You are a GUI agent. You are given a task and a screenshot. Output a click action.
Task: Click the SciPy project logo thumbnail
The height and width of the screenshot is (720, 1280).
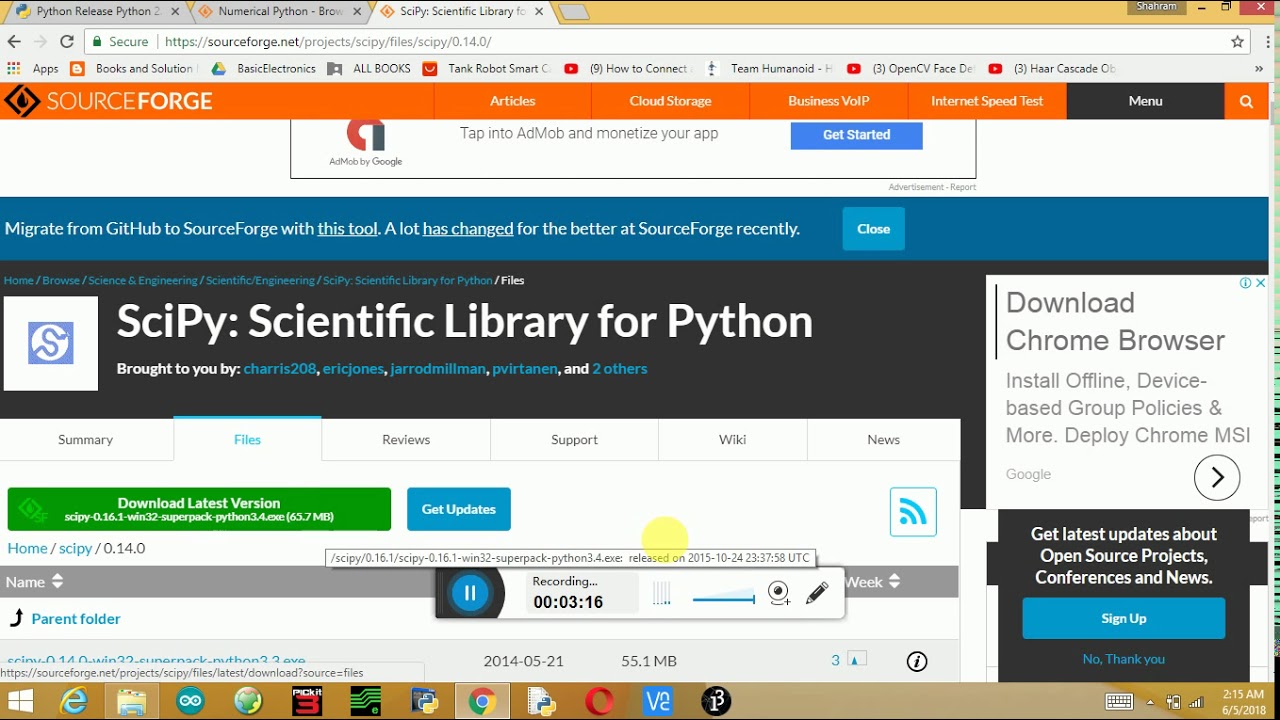(51, 343)
